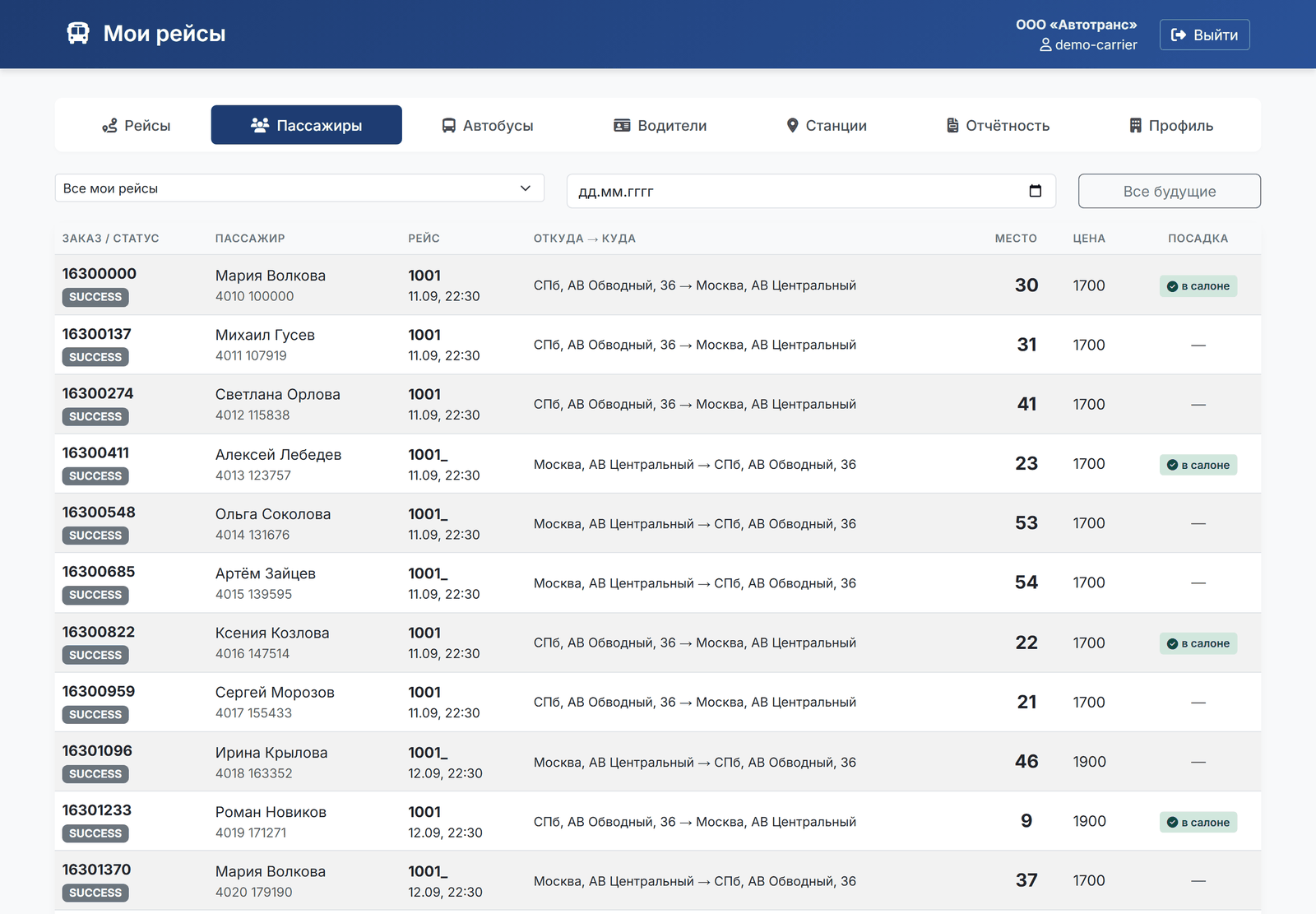Click the дд.мм.гггг date input field
Image resolution: width=1316 pixels, height=914 pixels.
pos(811,191)
